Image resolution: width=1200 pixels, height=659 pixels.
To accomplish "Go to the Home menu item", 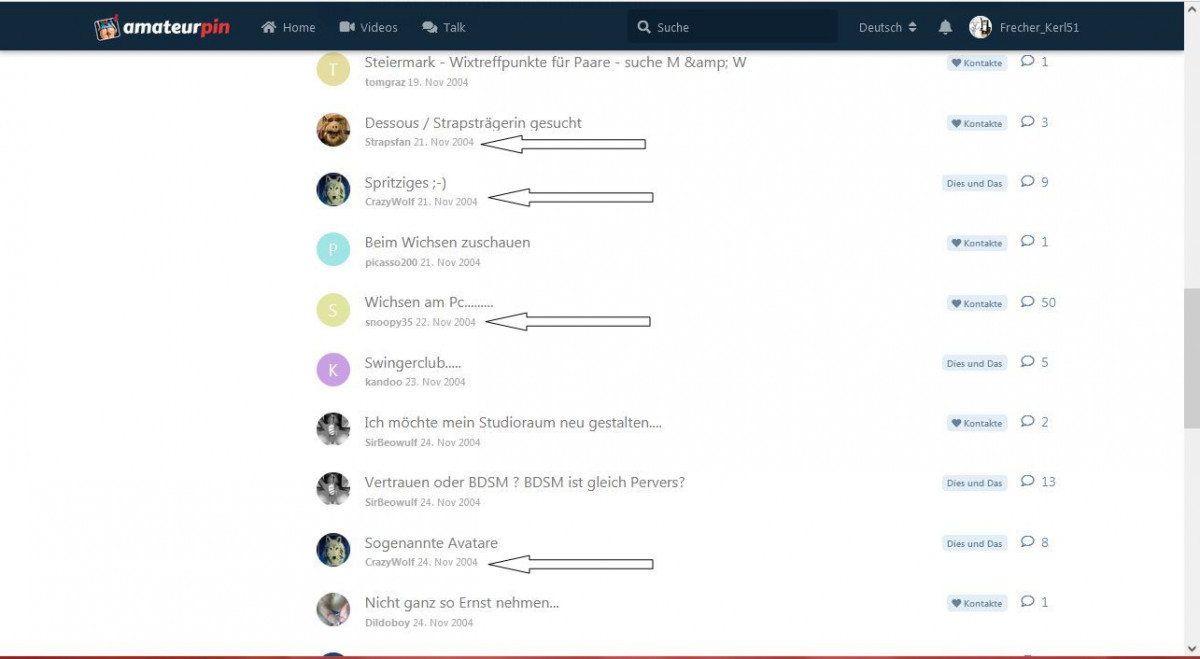I will (288, 28).
